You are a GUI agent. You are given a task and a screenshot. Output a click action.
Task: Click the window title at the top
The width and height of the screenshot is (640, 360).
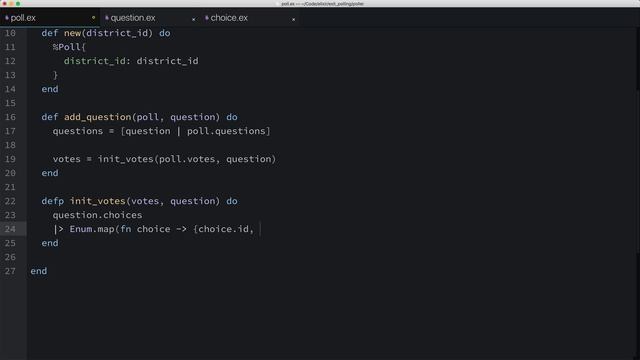pyautogui.click(x=322, y=4)
